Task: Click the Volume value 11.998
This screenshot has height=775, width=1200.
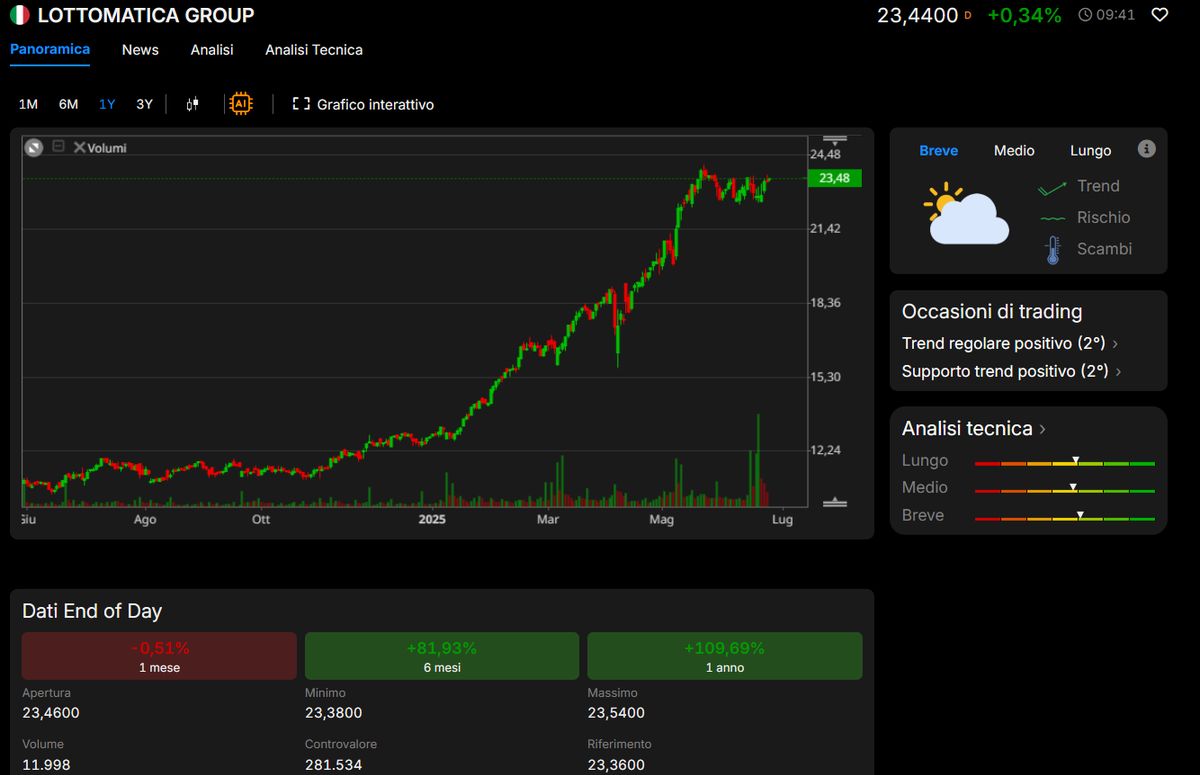Action: click(46, 765)
